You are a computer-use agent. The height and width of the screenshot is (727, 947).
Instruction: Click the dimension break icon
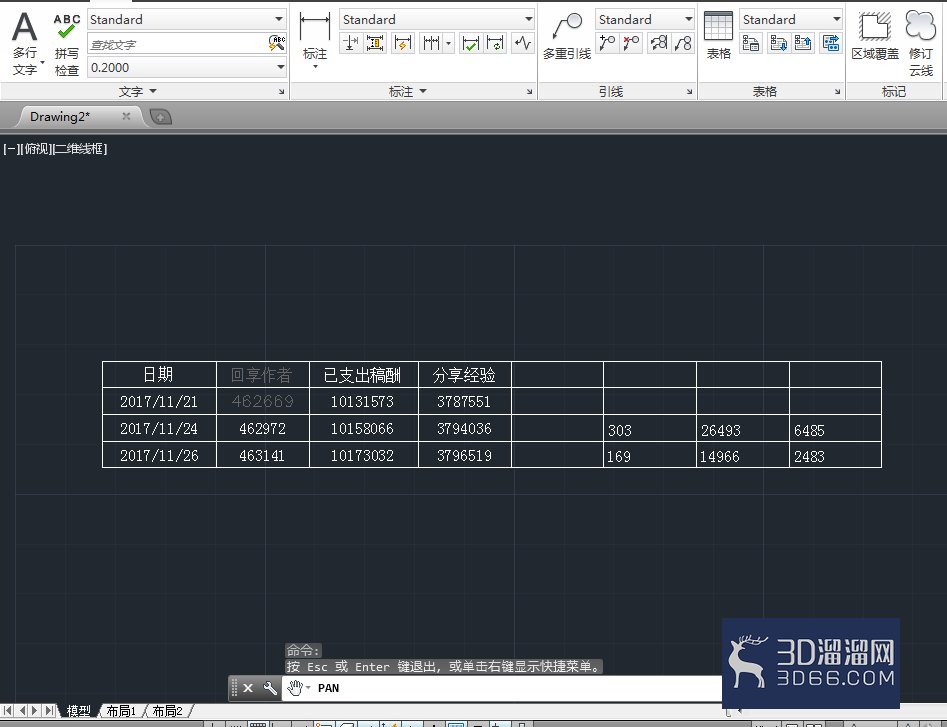coord(350,43)
